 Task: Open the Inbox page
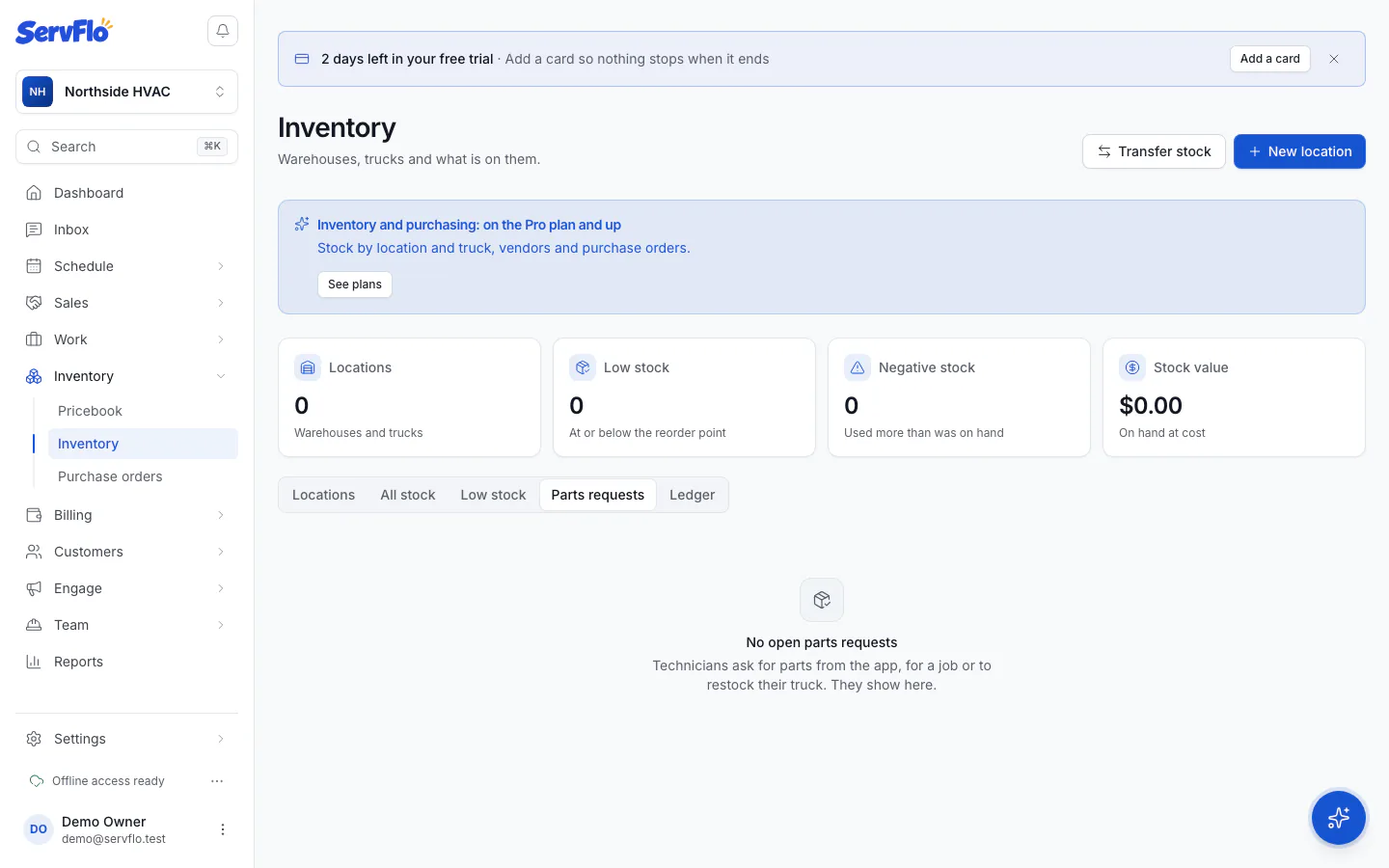[x=126, y=230]
